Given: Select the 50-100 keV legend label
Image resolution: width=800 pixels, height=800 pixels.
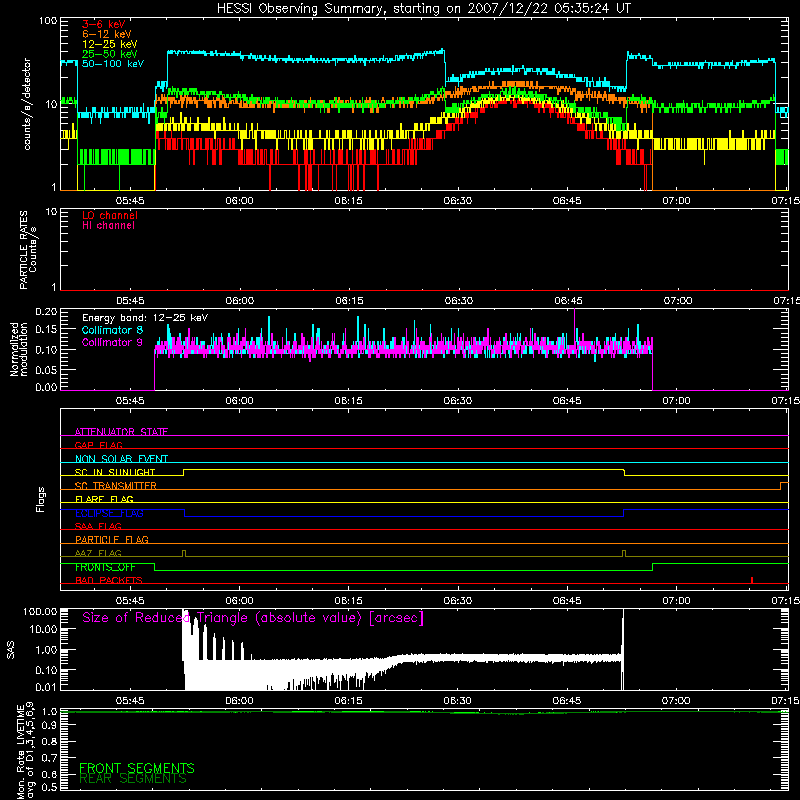Looking at the screenshot, I should pyautogui.click(x=113, y=64).
